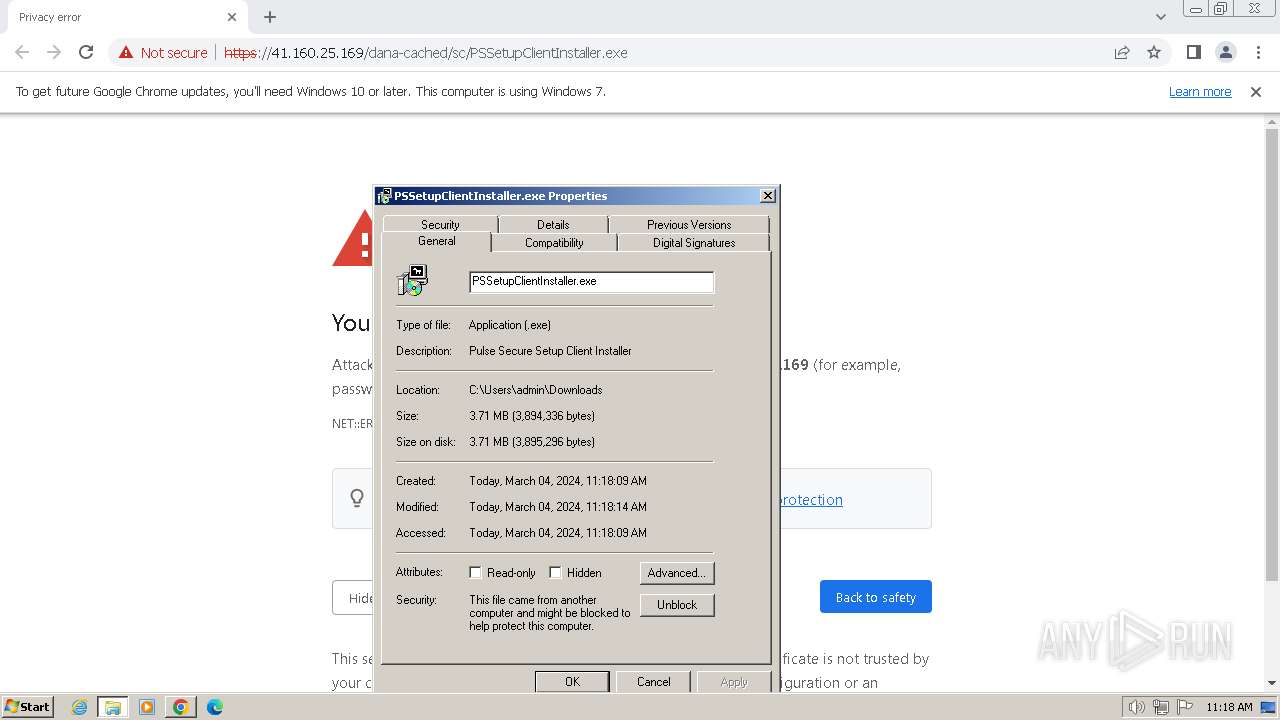The image size is (1280, 720).
Task: Open the Windows Start menu
Action: tap(27, 706)
